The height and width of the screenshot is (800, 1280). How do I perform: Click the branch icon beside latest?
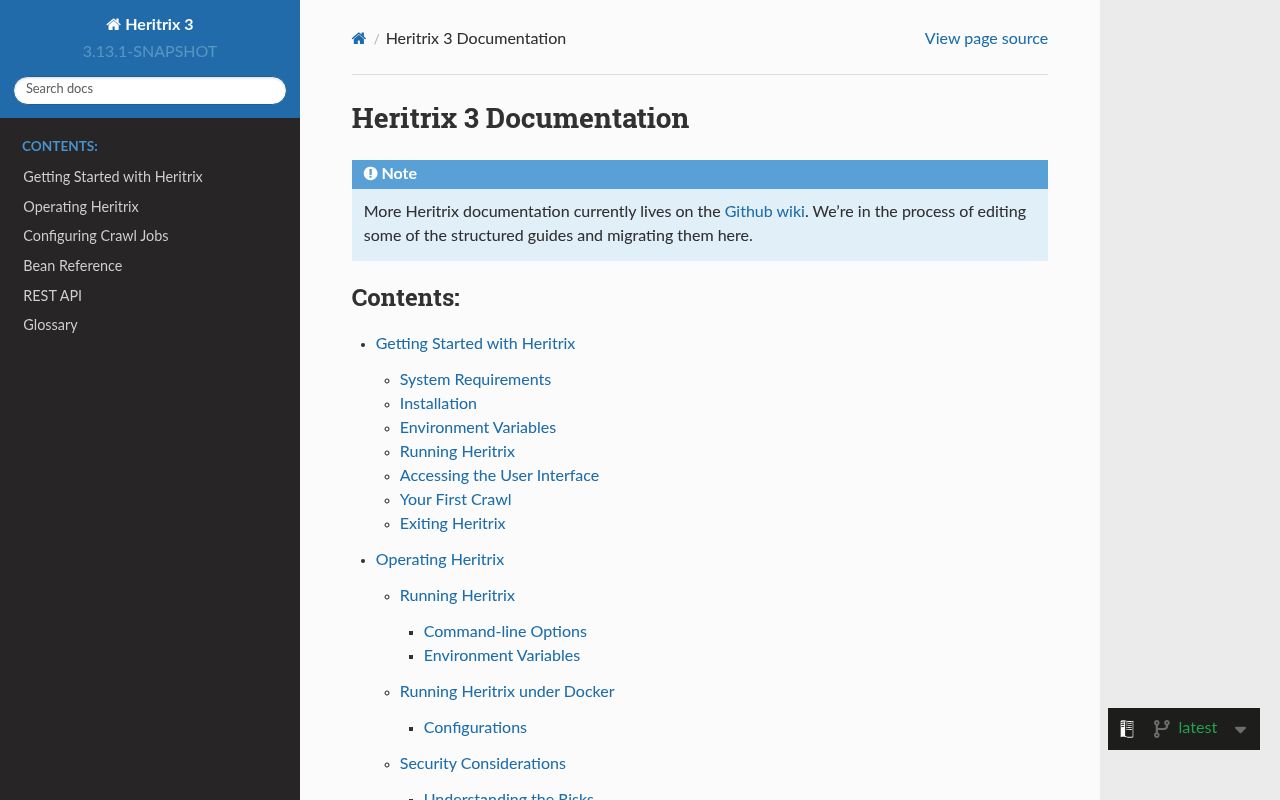tap(1161, 729)
